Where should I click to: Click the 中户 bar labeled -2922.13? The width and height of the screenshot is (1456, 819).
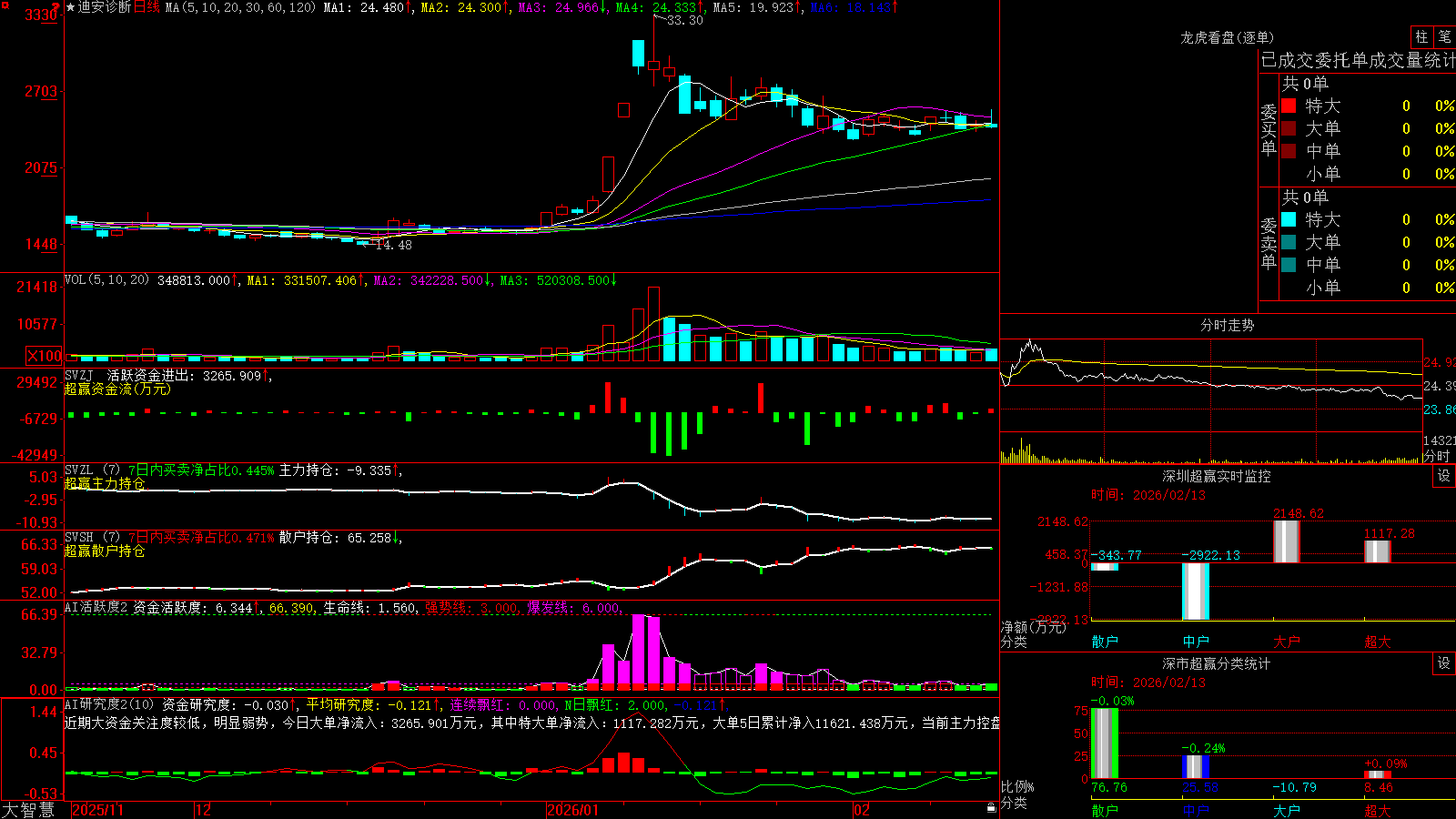pyautogui.click(x=1196, y=591)
